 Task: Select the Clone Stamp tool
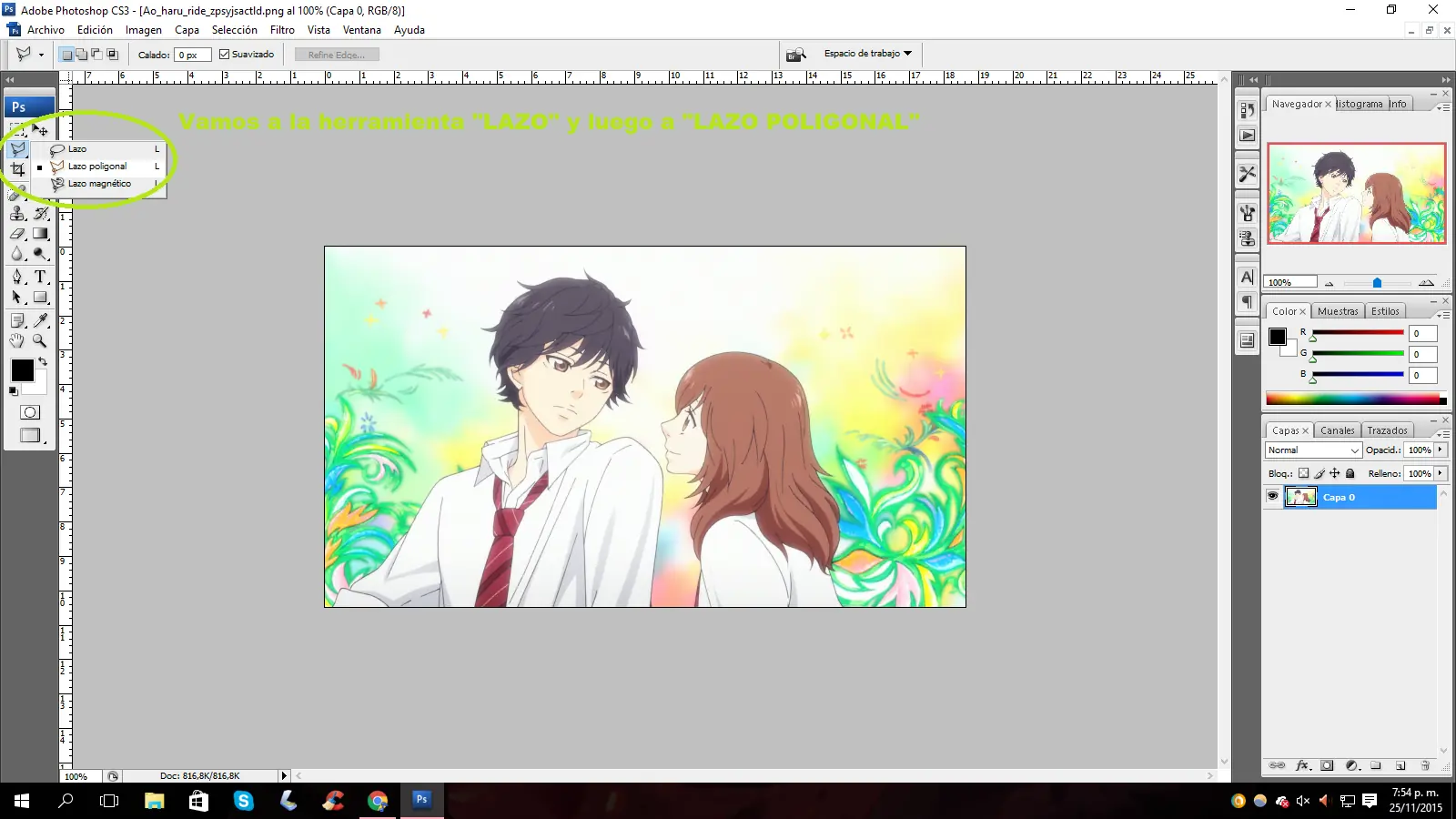[x=17, y=214]
